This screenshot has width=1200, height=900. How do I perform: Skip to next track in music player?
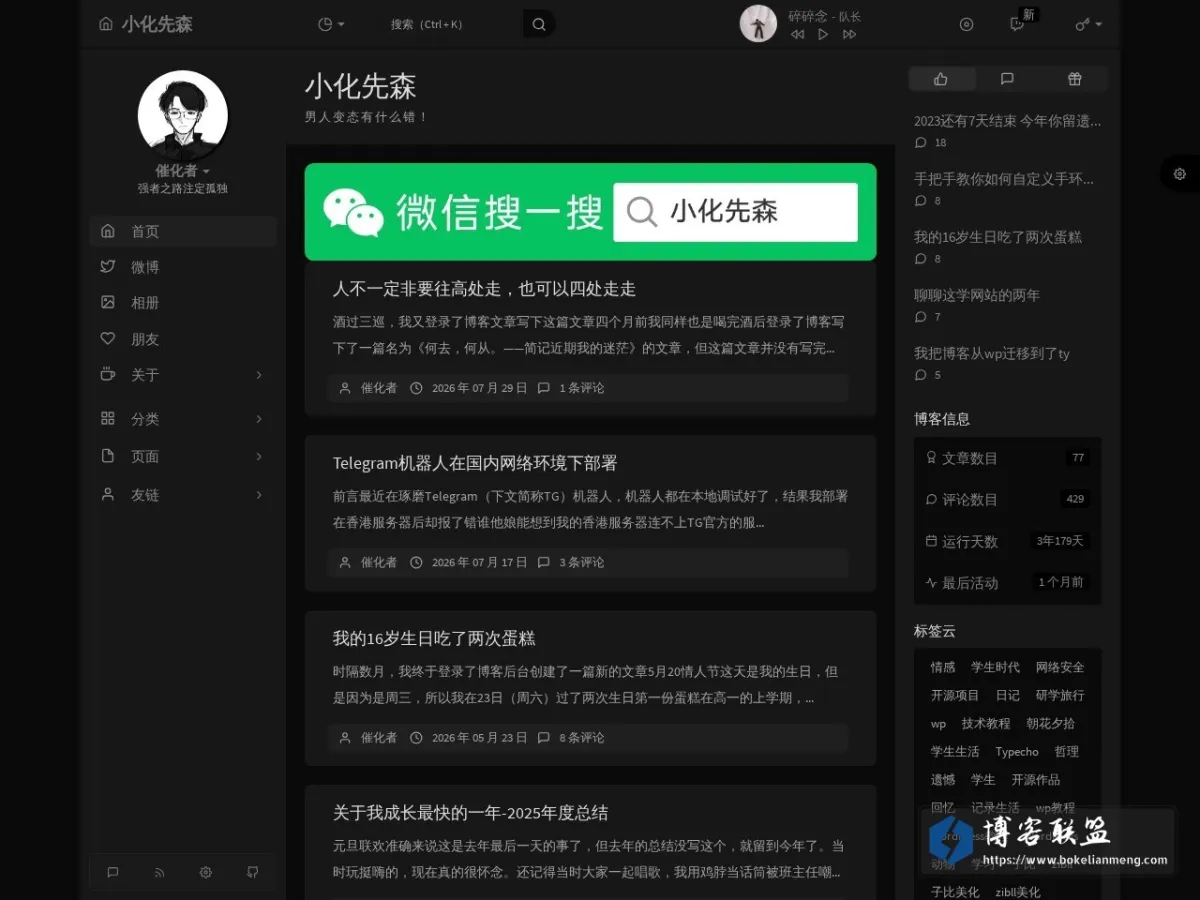[849, 34]
